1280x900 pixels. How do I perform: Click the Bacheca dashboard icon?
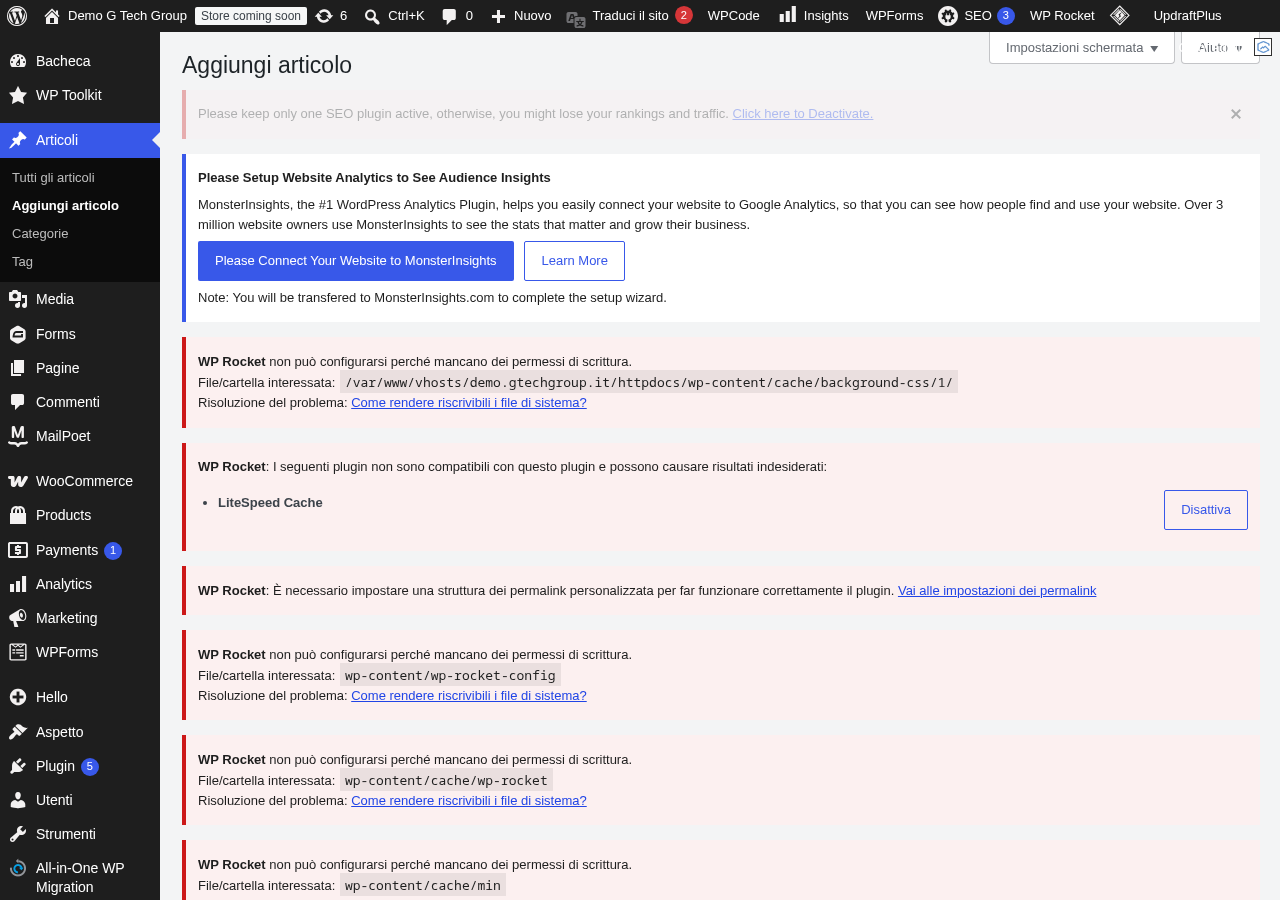pyautogui.click(x=18, y=61)
